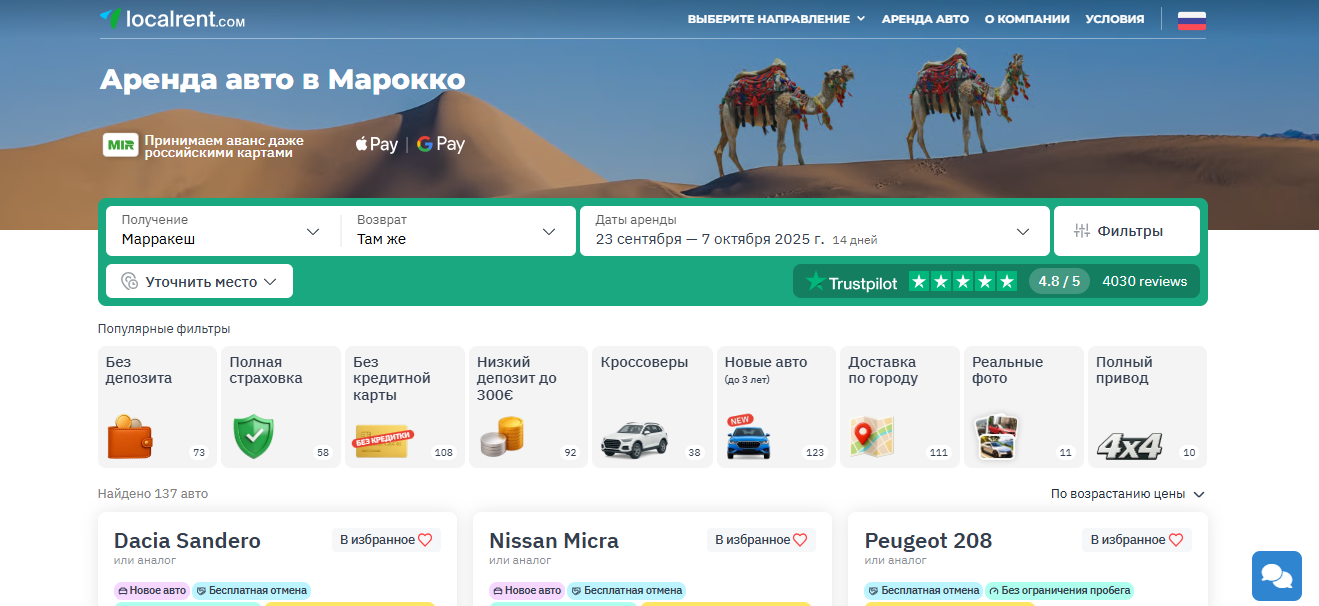Choose the 4x4 'Полный привод' filter
This screenshot has height=606, width=1319.
1147,407
